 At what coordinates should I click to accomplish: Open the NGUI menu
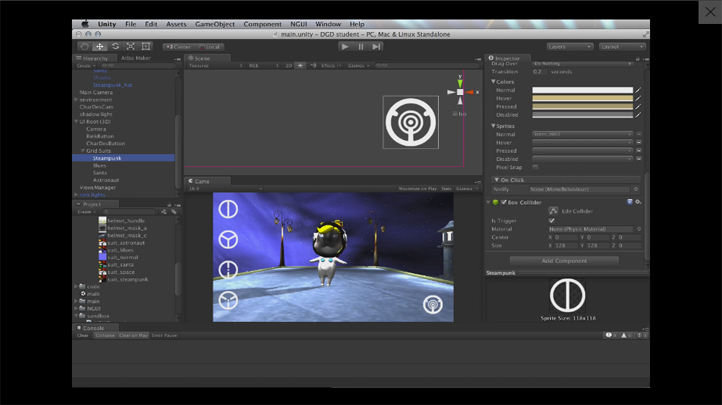coord(298,24)
